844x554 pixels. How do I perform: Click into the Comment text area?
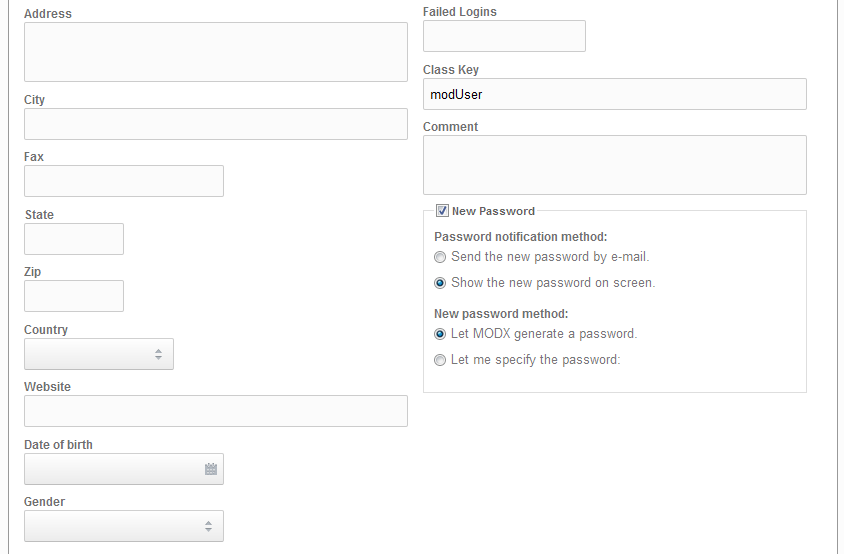click(614, 165)
